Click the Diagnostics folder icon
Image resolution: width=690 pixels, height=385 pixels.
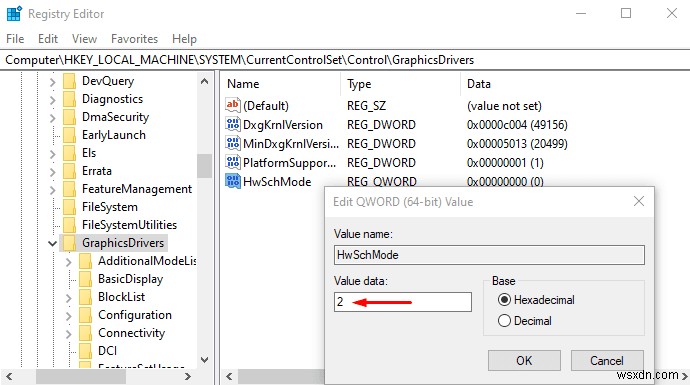coord(70,99)
